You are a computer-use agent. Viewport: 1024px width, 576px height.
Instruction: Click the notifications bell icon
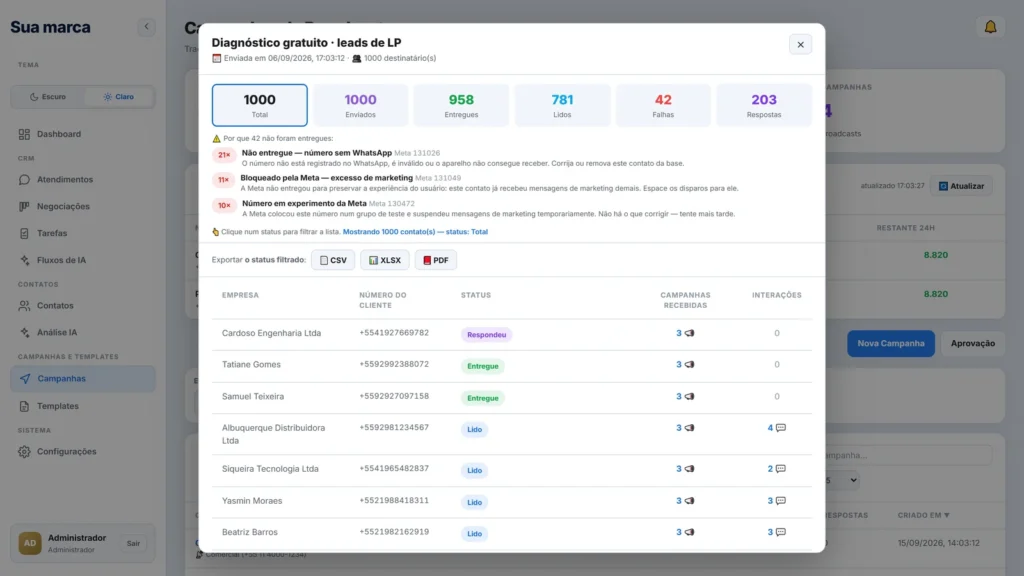pyautogui.click(x=990, y=27)
